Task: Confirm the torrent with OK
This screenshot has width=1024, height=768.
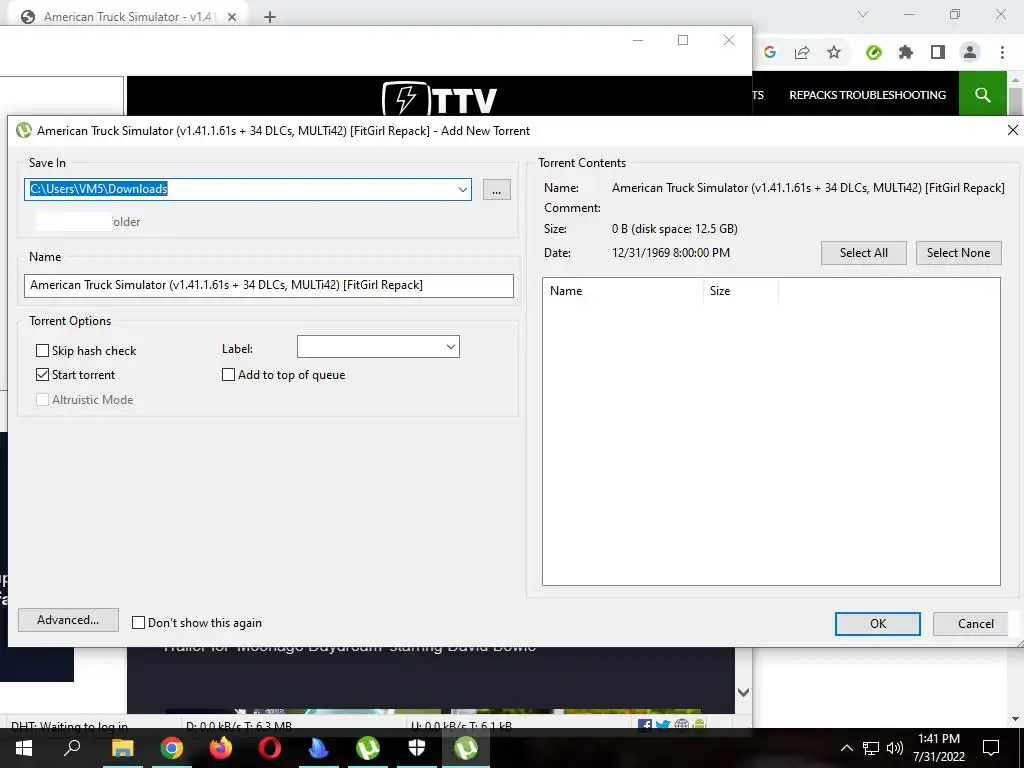Action: click(x=878, y=624)
